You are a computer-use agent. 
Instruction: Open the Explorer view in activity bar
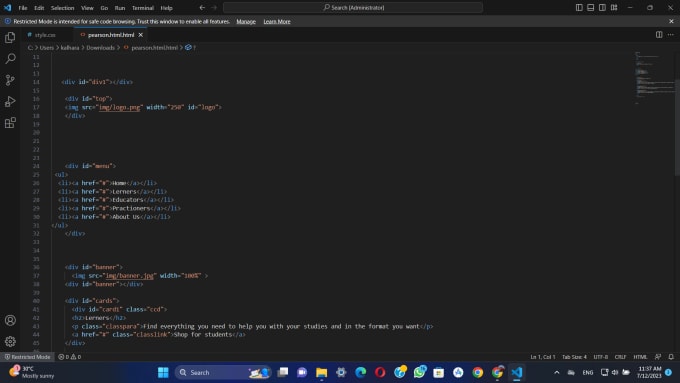tap(10, 38)
